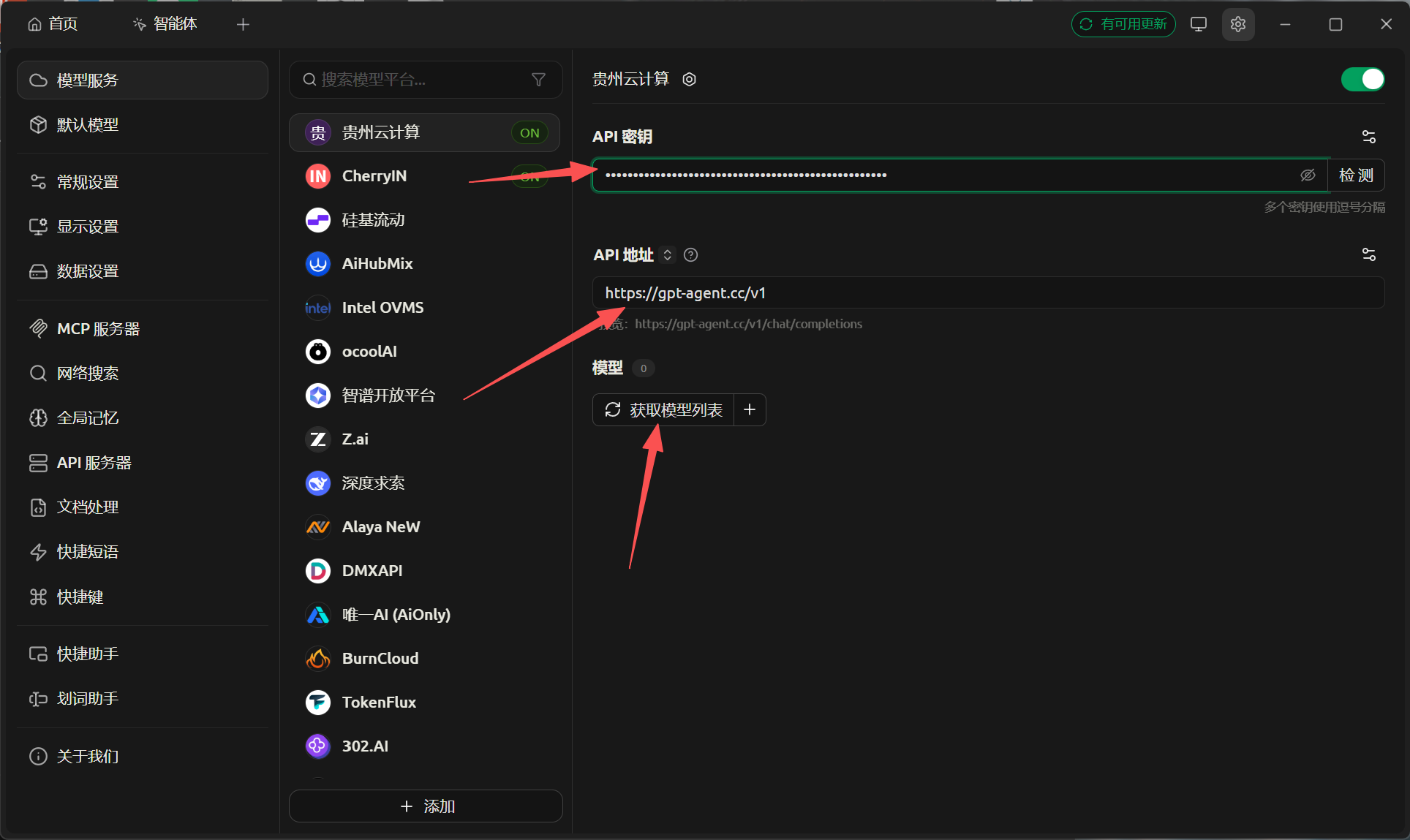Go to 显示设置

pos(143,227)
